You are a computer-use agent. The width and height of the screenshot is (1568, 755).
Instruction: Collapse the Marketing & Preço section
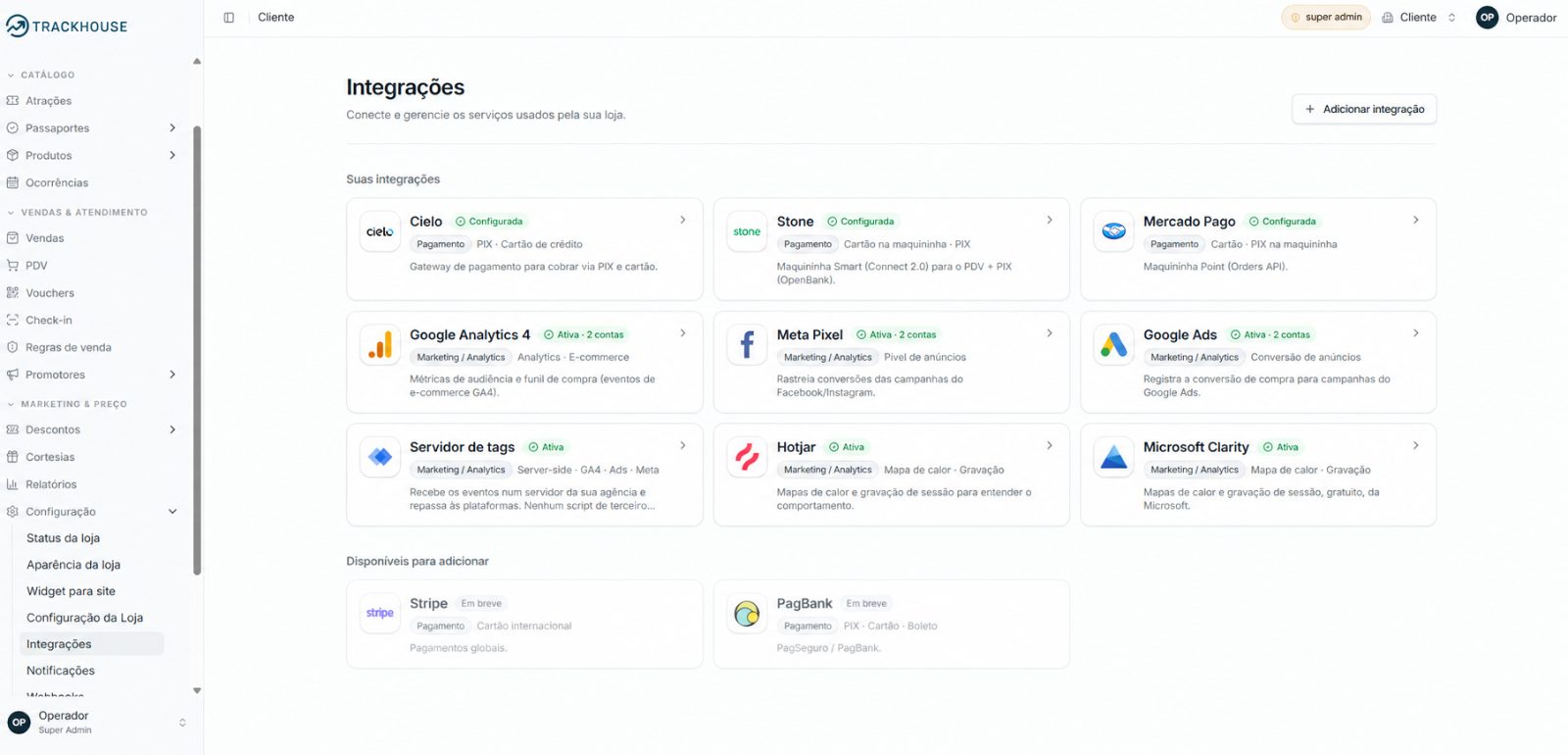coord(67,404)
